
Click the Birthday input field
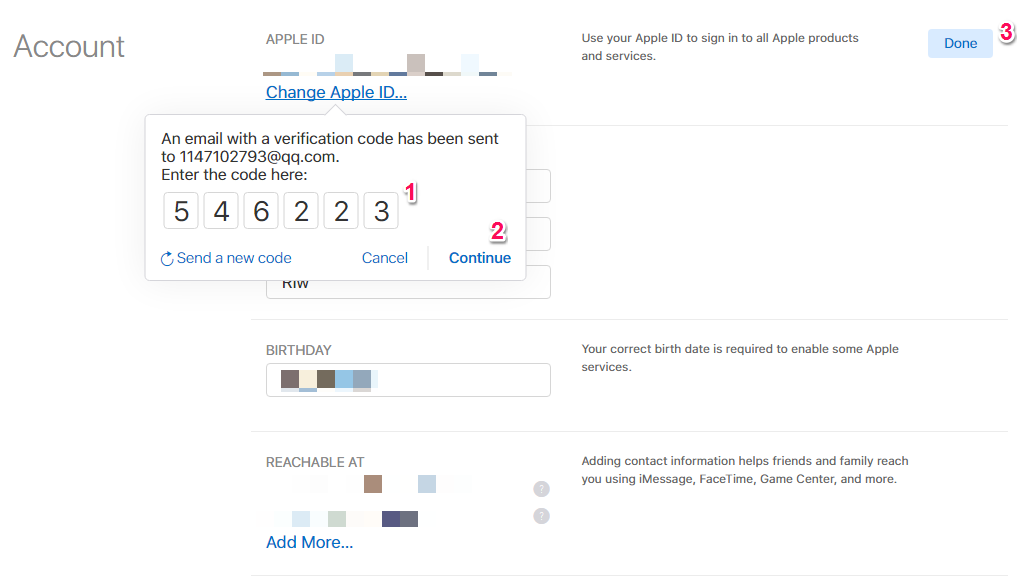[408, 380]
